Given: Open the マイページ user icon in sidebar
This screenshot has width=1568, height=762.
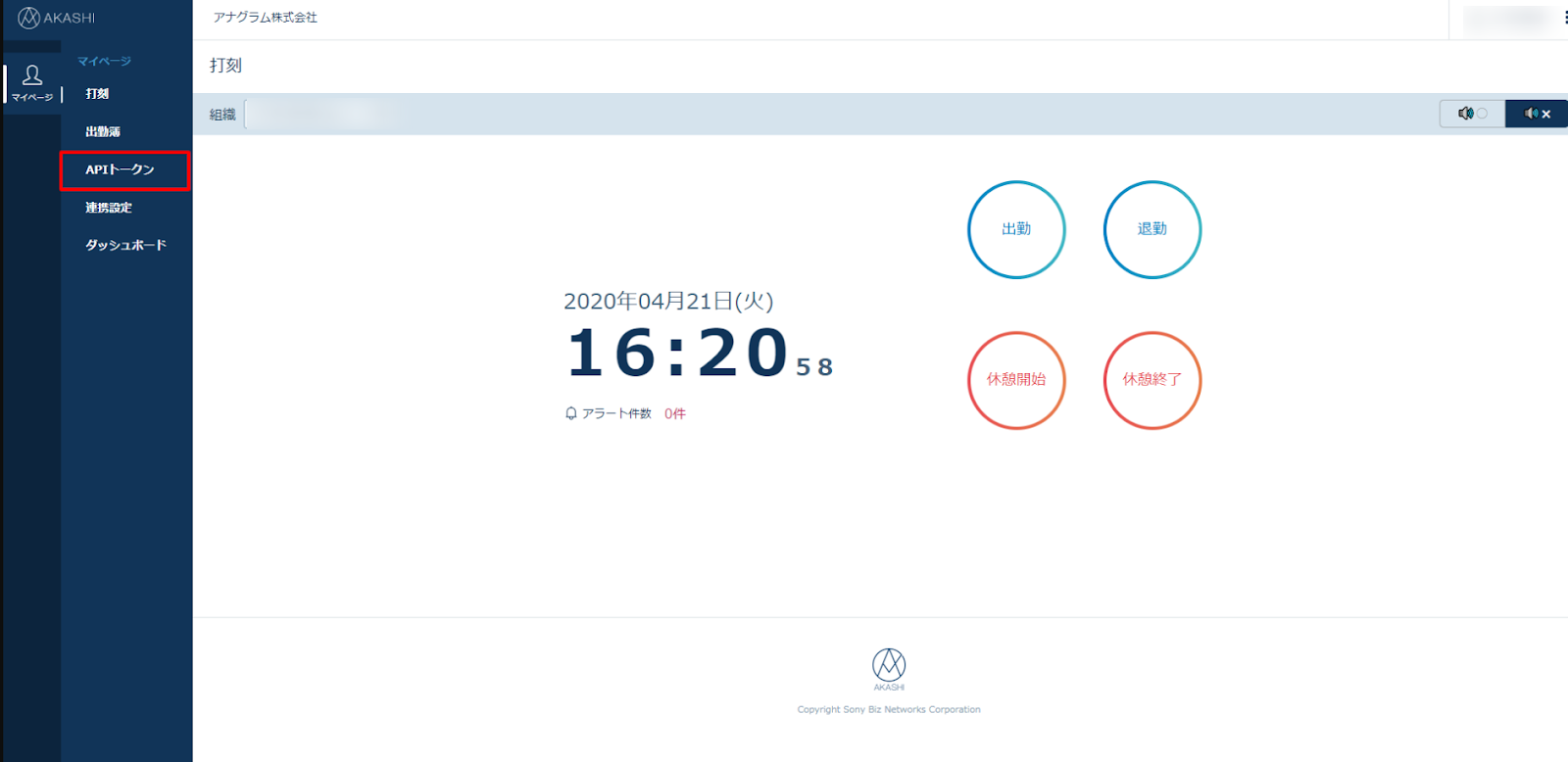Looking at the screenshot, I should click(32, 82).
